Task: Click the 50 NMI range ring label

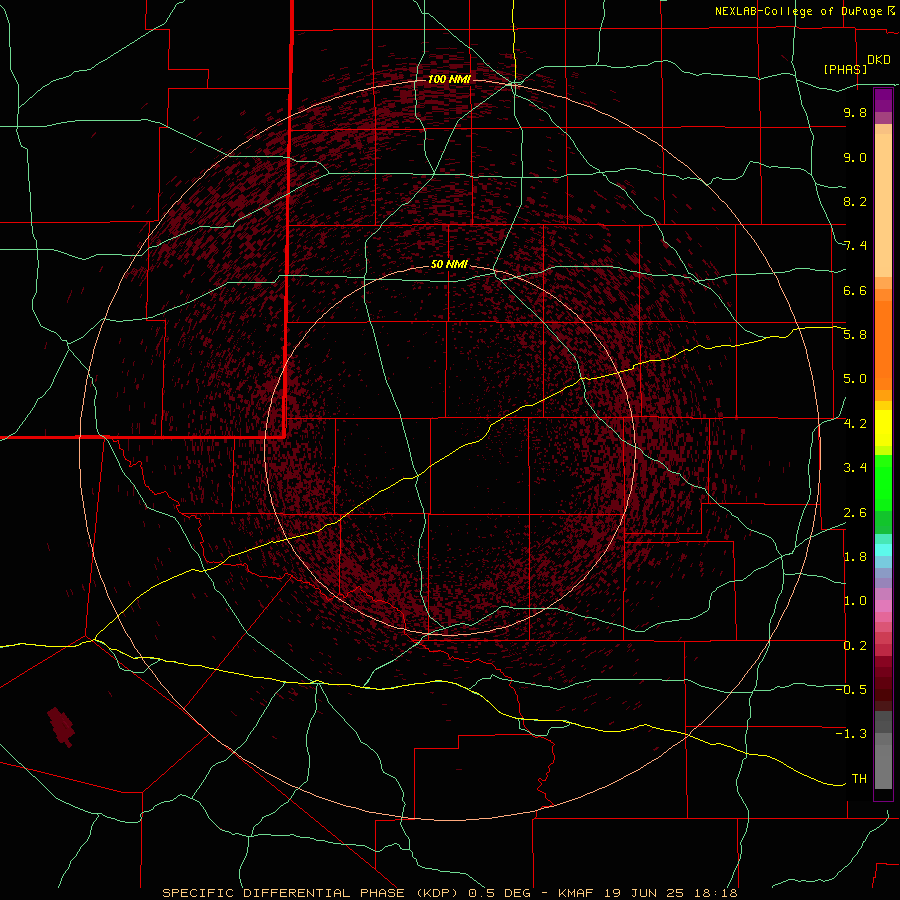Action: point(449,264)
